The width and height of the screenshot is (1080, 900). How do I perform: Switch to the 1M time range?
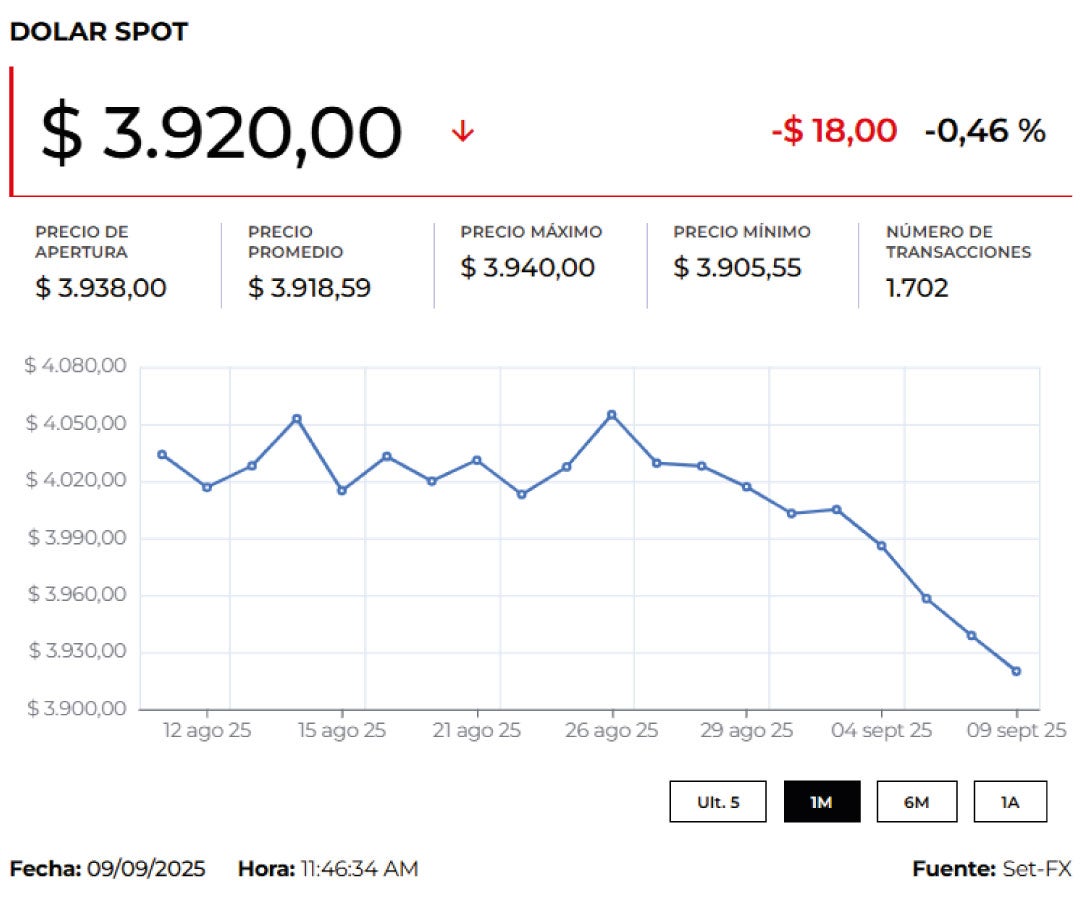coord(821,802)
